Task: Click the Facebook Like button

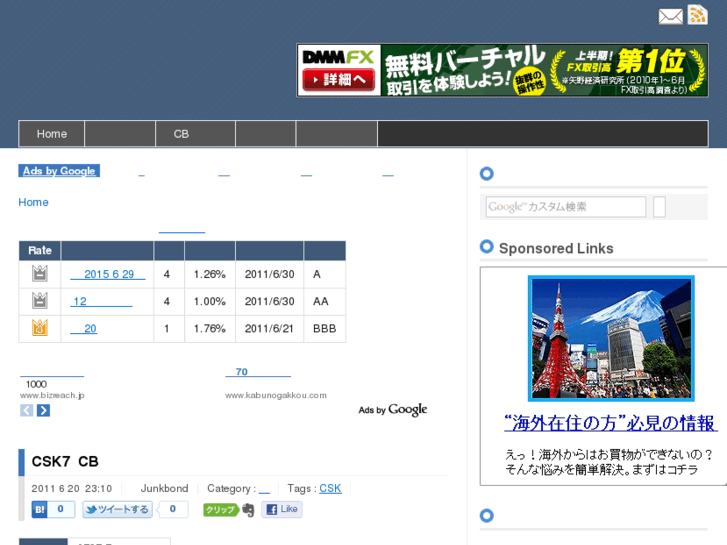Action: (282, 509)
